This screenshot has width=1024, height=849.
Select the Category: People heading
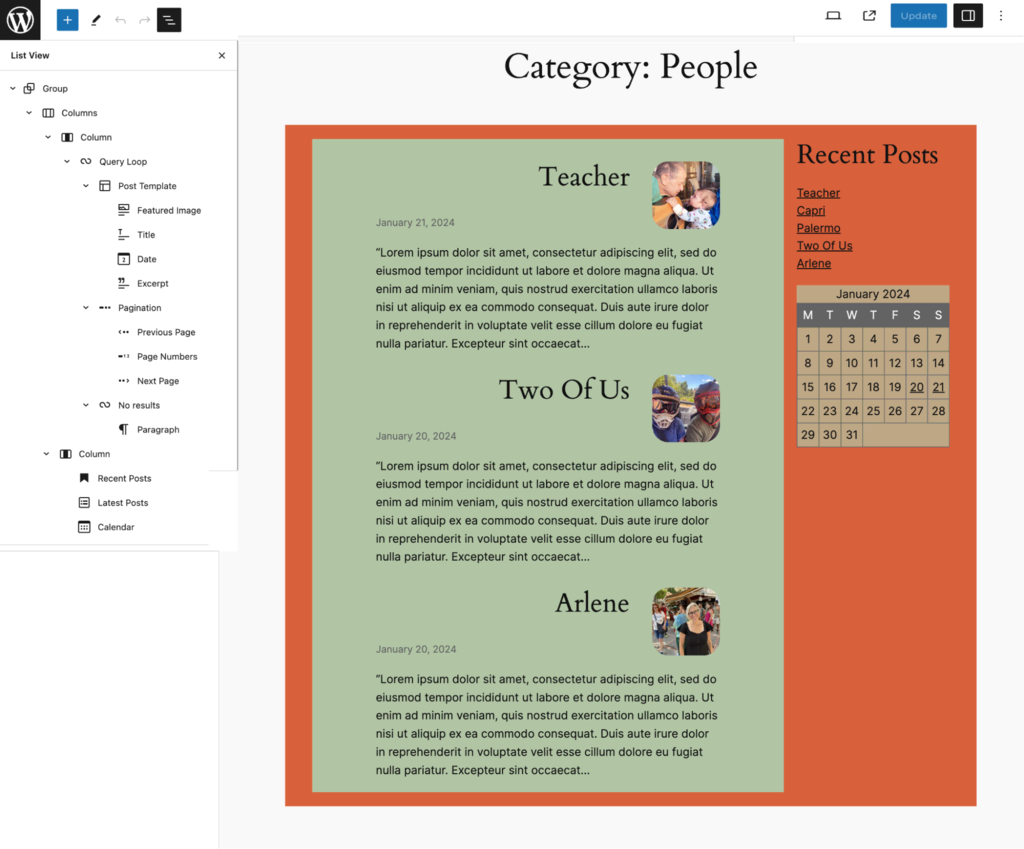631,67
